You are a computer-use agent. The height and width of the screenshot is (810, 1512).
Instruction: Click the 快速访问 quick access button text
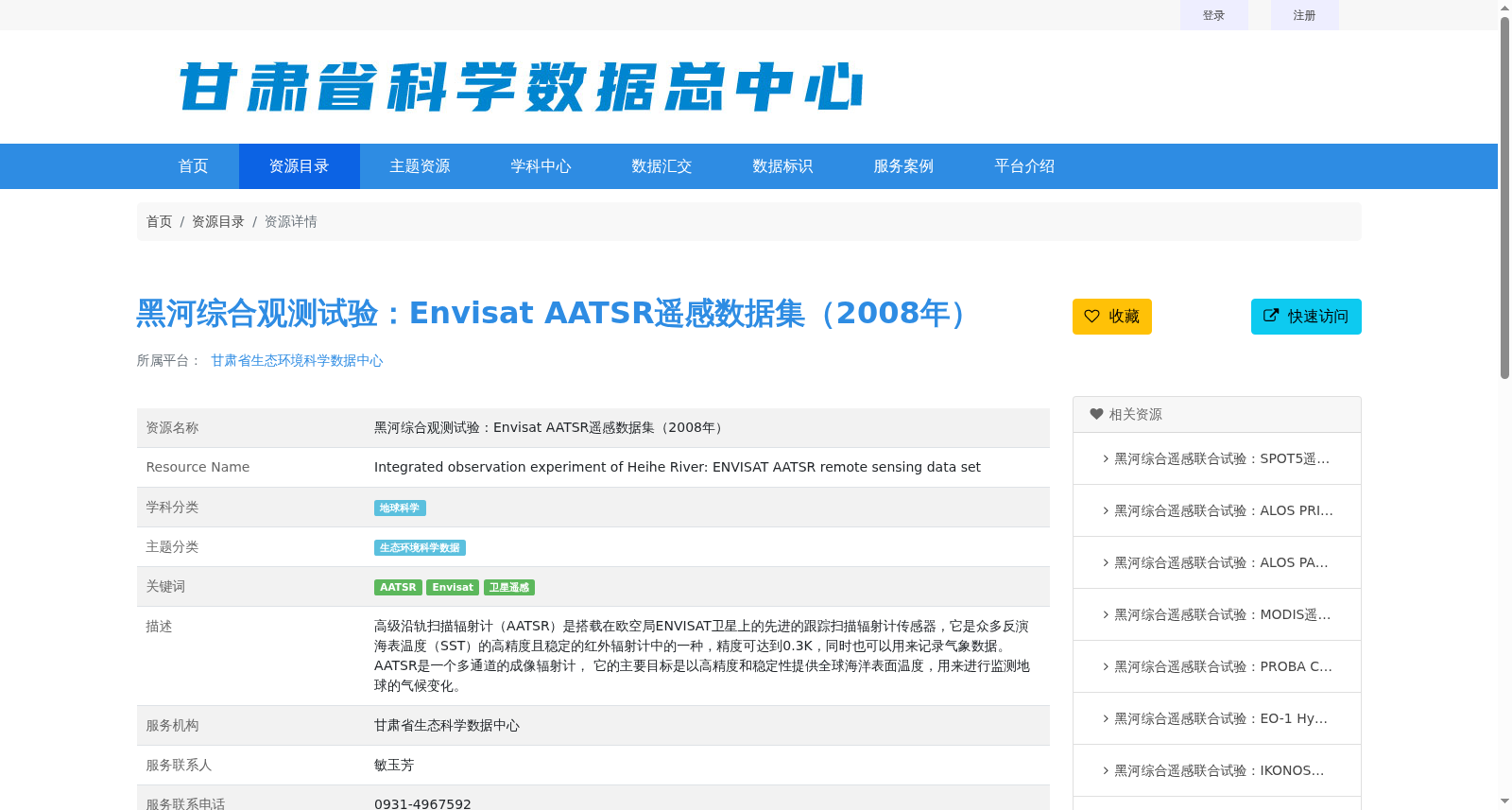[x=1318, y=317]
